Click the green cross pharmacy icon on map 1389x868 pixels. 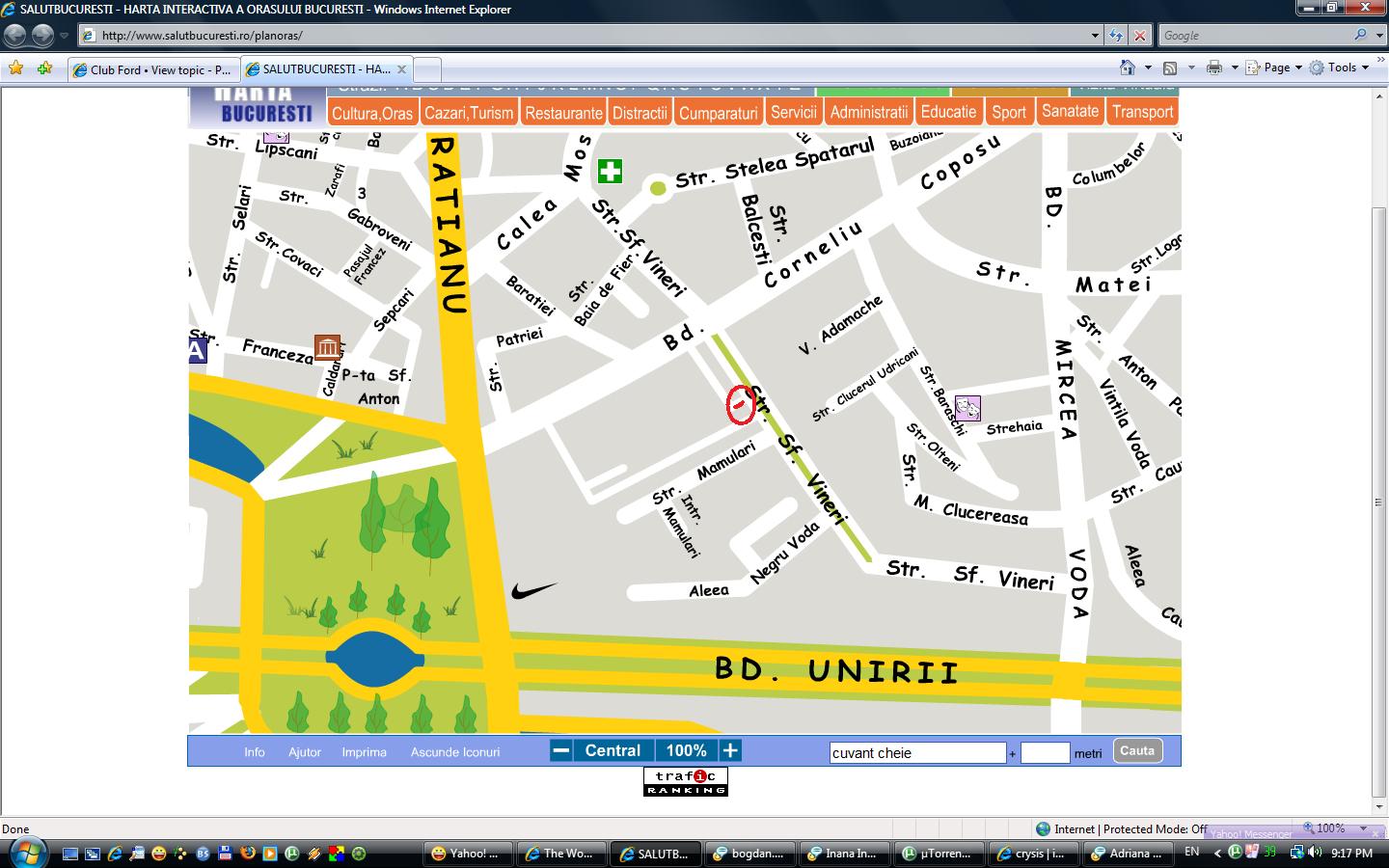point(610,172)
